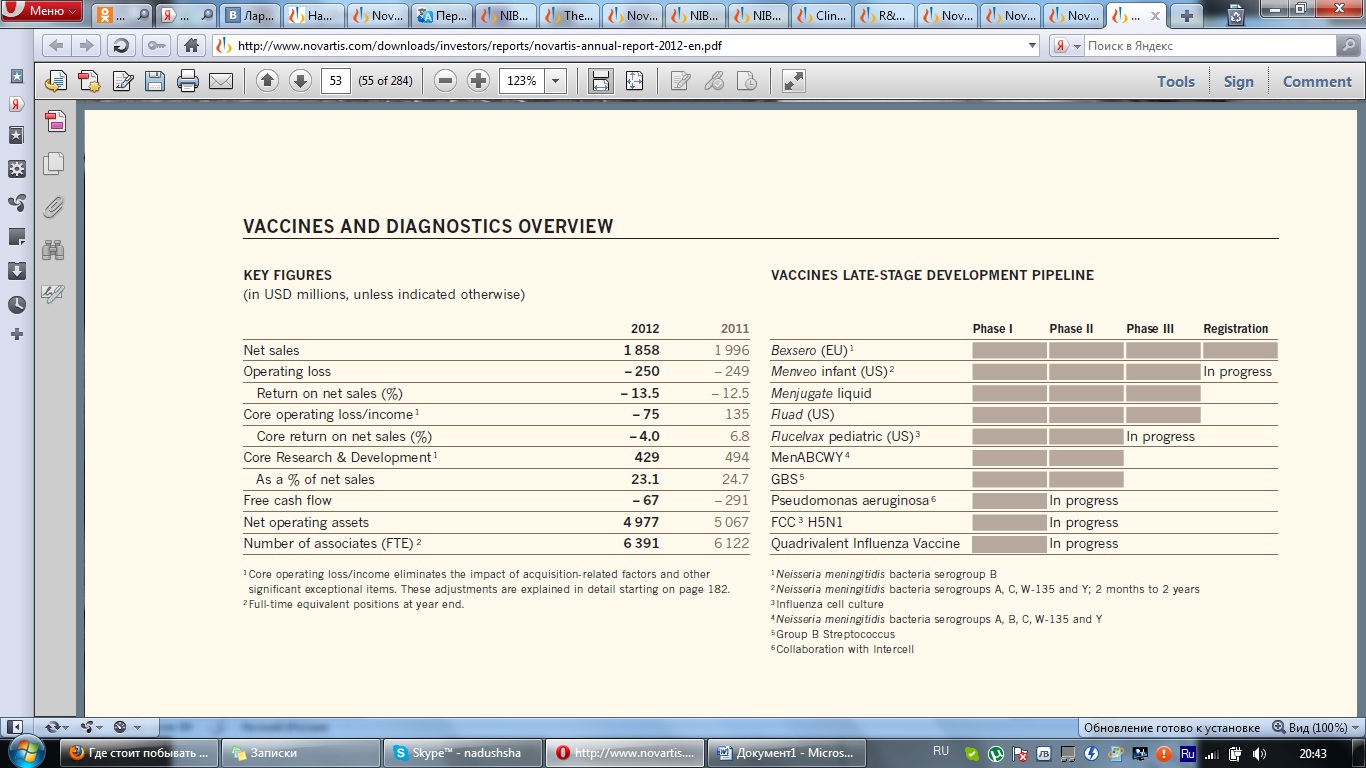1366x768 pixels.
Task: Save the PDF with floppy disk icon
Action: pyautogui.click(x=155, y=81)
